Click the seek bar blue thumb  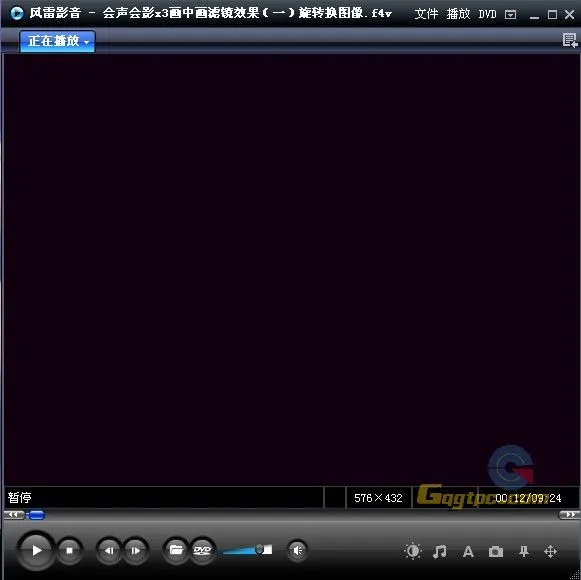tap(36, 515)
